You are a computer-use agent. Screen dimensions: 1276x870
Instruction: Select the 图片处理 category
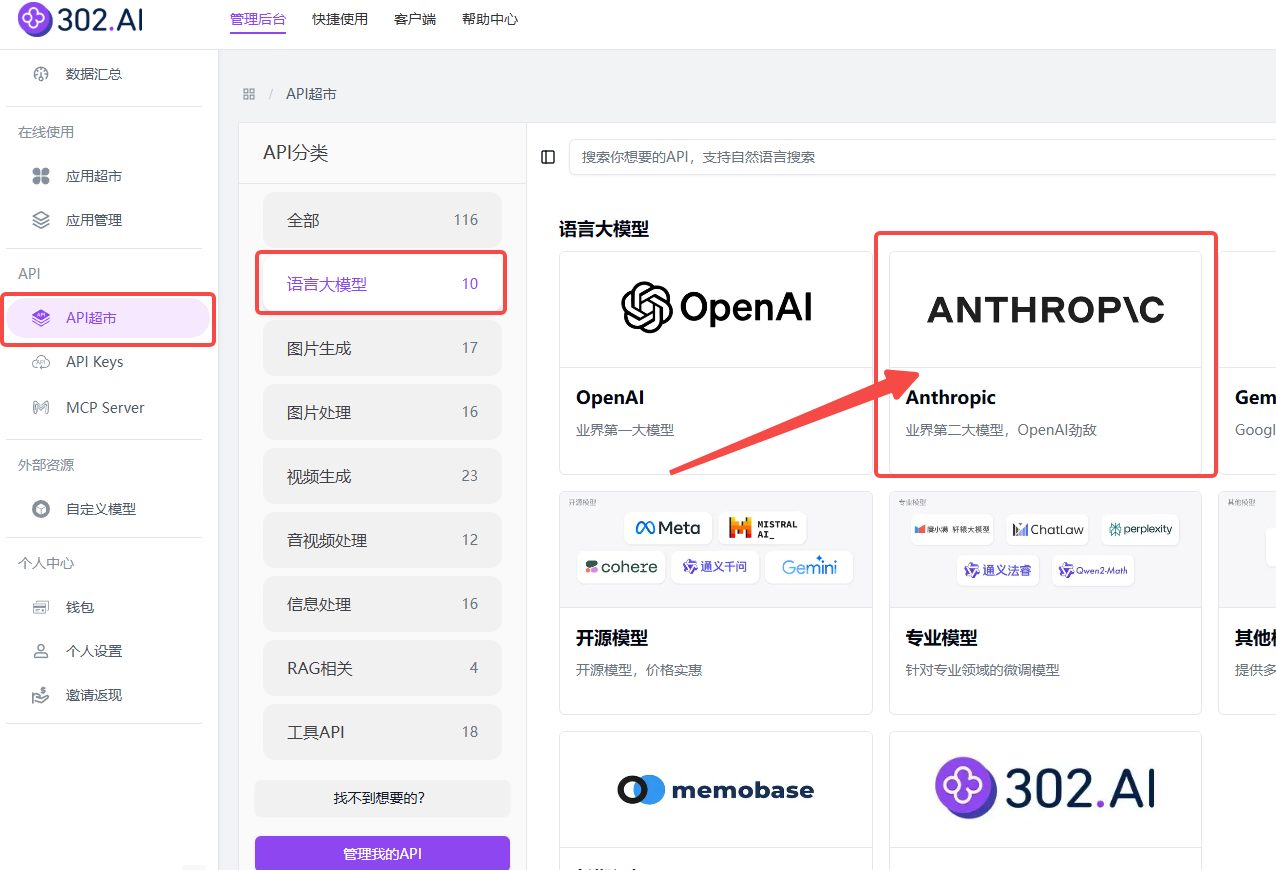coord(382,412)
